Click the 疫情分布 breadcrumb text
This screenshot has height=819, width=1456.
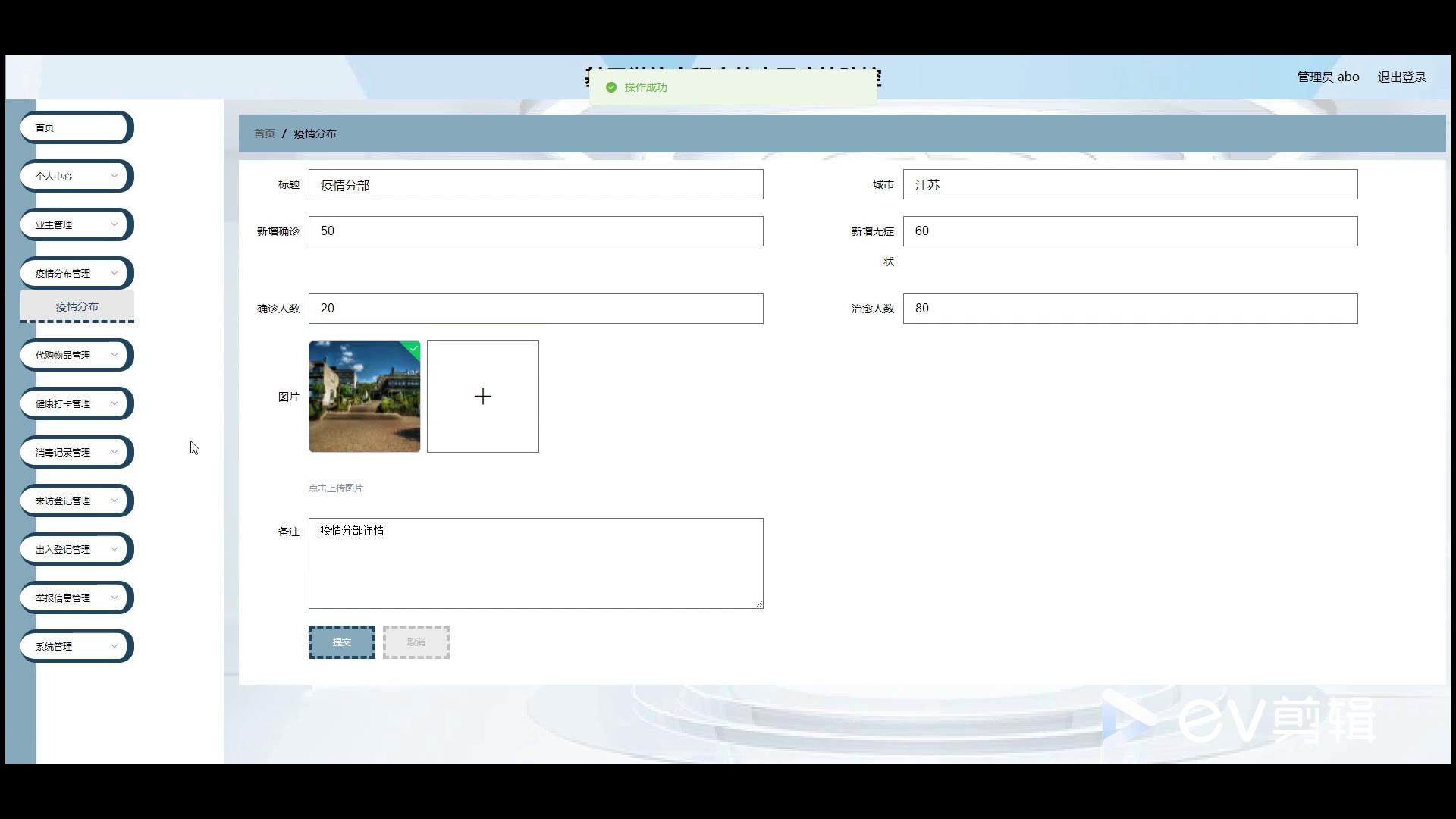point(315,133)
